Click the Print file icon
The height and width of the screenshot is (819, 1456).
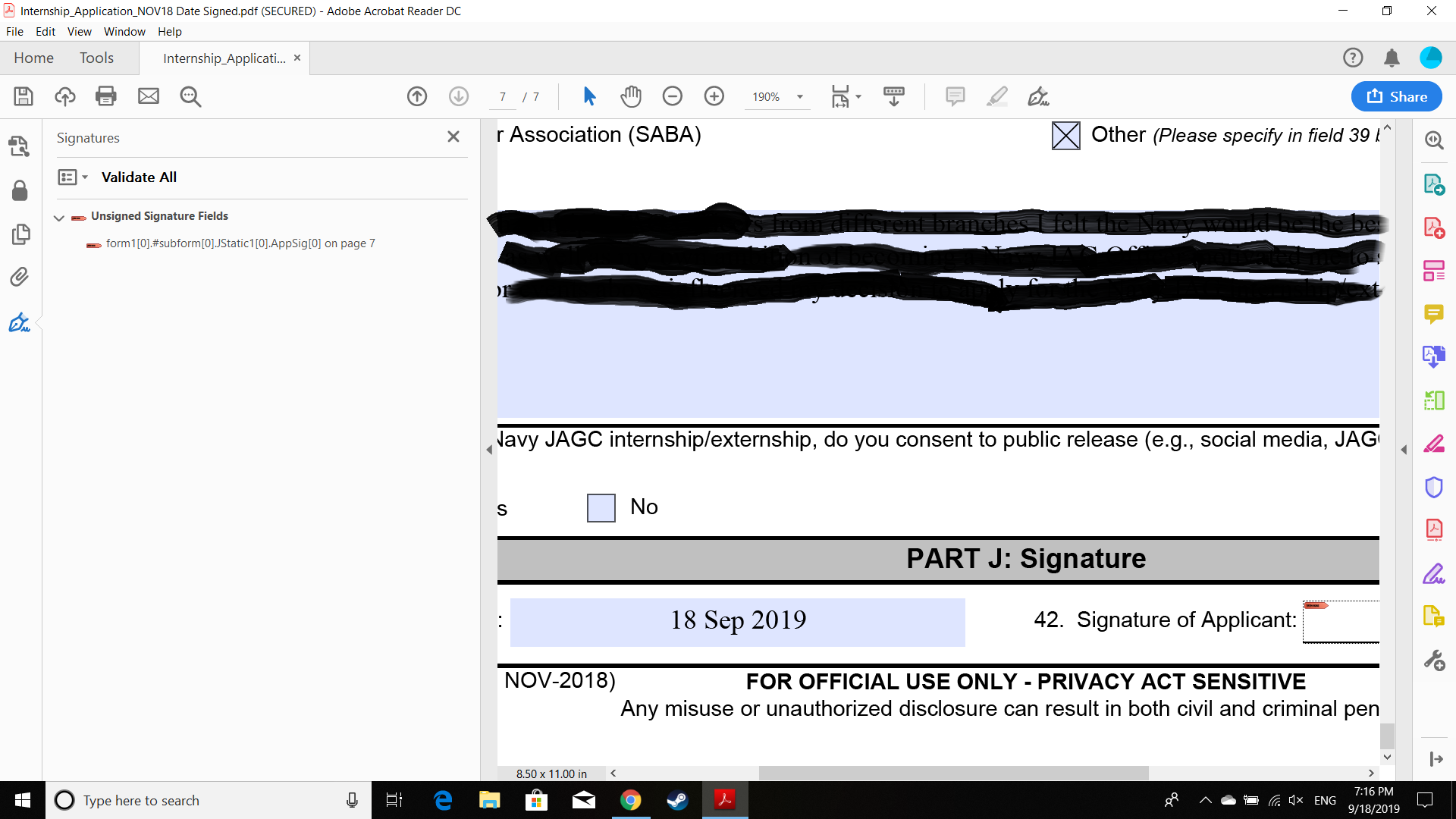click(106, 96)
